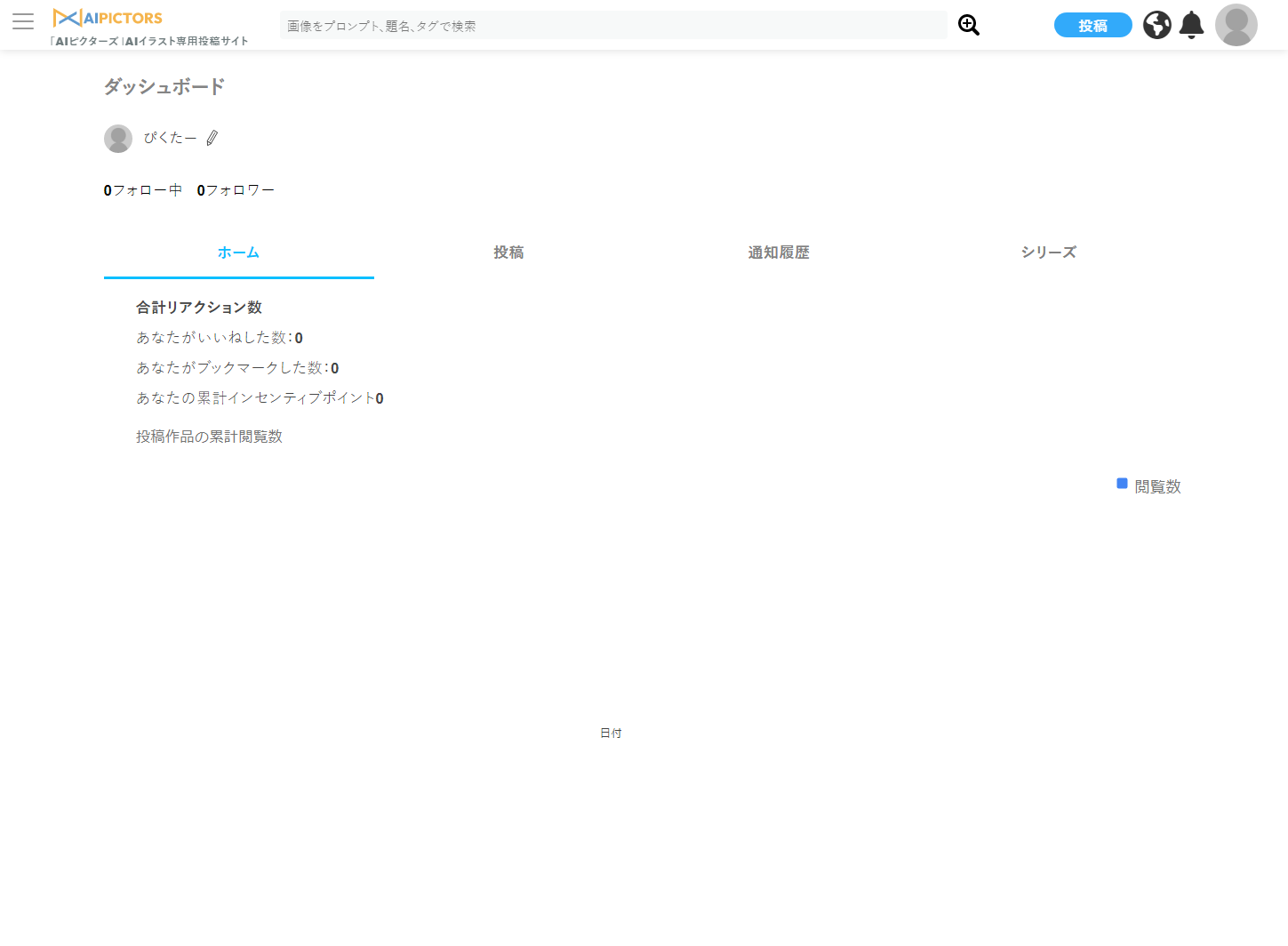The image size is (1288, 946).
Task: Click the 日付 axis label
Action: tap(611, 734)
